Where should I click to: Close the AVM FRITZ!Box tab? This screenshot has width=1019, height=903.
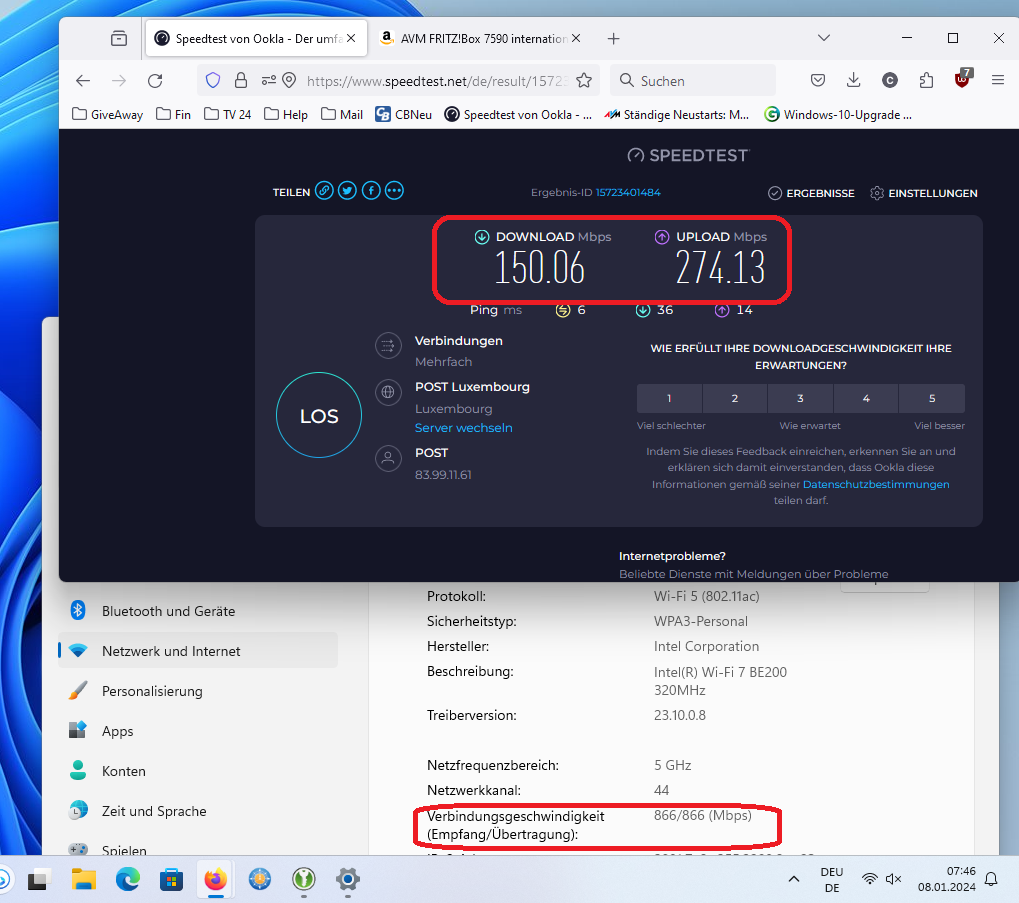[x=576, y=38]
